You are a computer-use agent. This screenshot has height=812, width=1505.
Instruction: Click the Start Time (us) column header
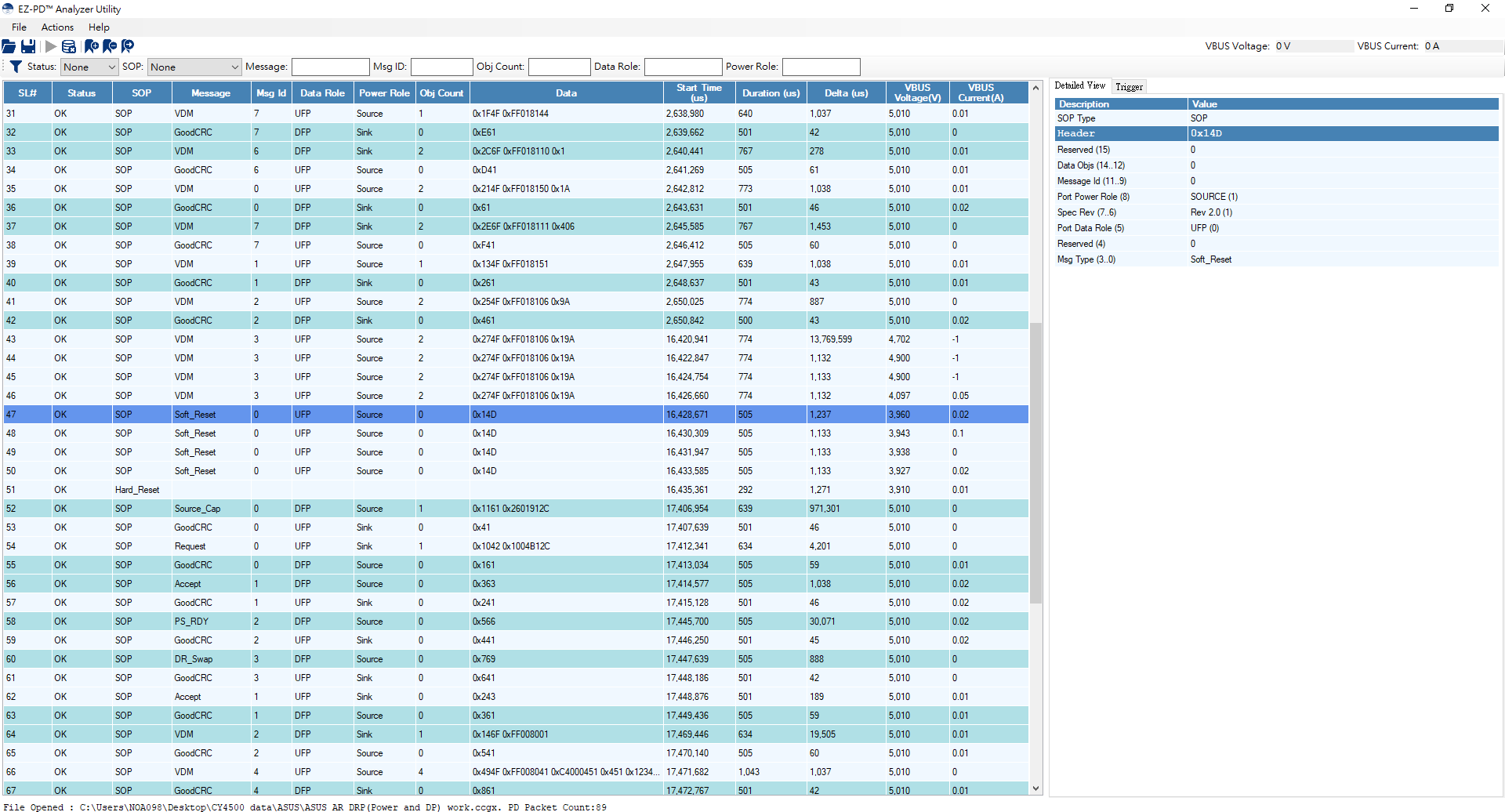pos(698,92)
